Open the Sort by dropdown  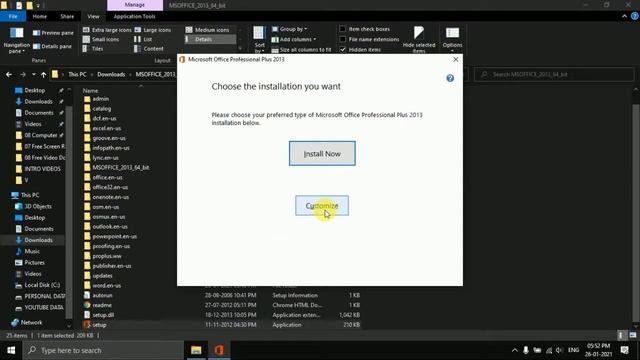point(259,40)
